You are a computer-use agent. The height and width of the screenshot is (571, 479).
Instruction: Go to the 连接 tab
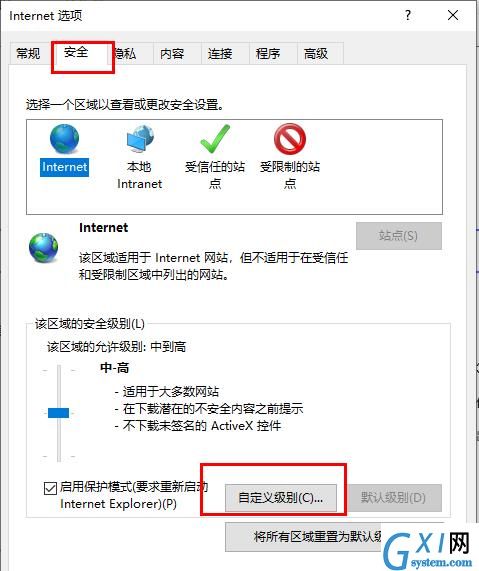click(x=220, y=54)
